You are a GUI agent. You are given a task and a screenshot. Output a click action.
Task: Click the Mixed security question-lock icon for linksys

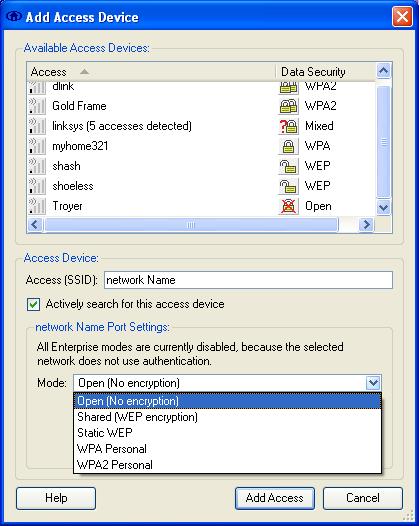pos(288,126)
